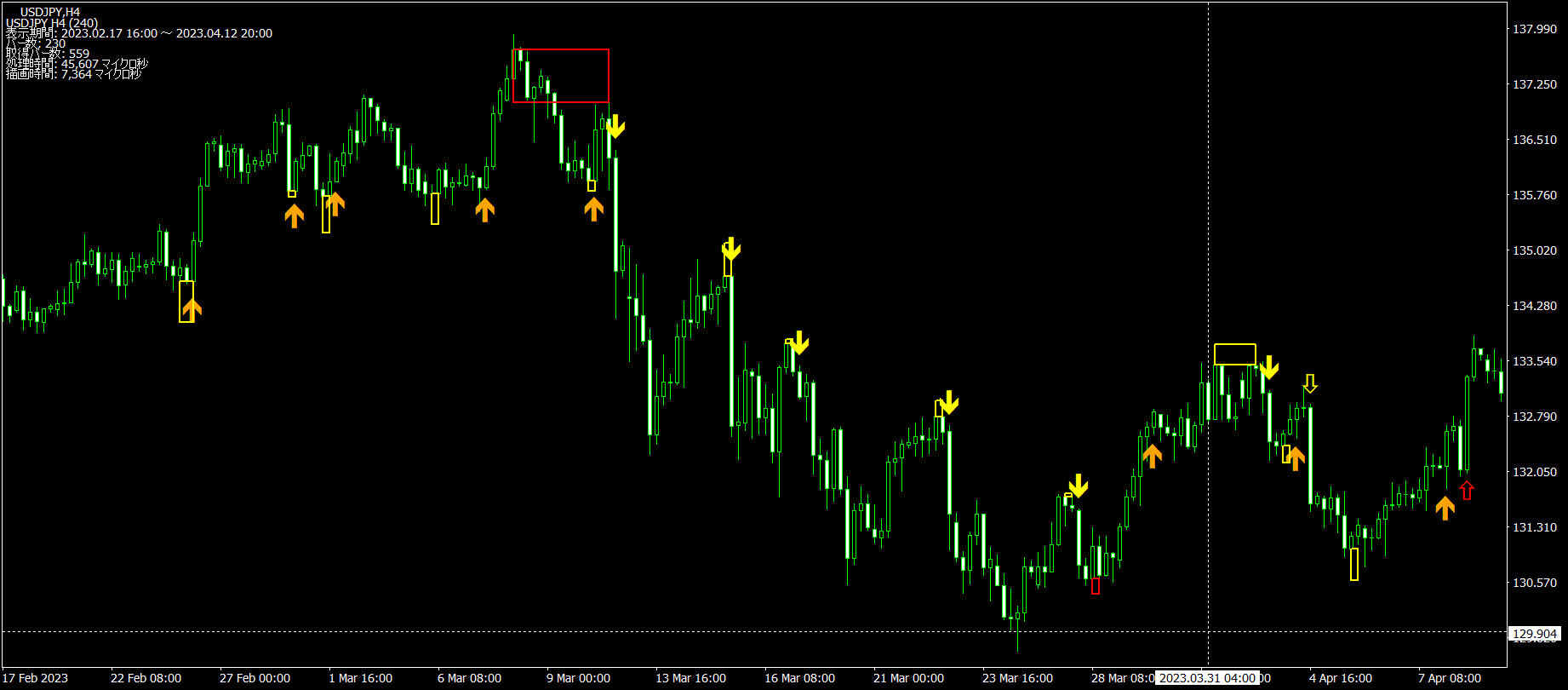1568x690 pixels.
Task: Click the 132.050 price level label
Action: tap(1534, 472)
